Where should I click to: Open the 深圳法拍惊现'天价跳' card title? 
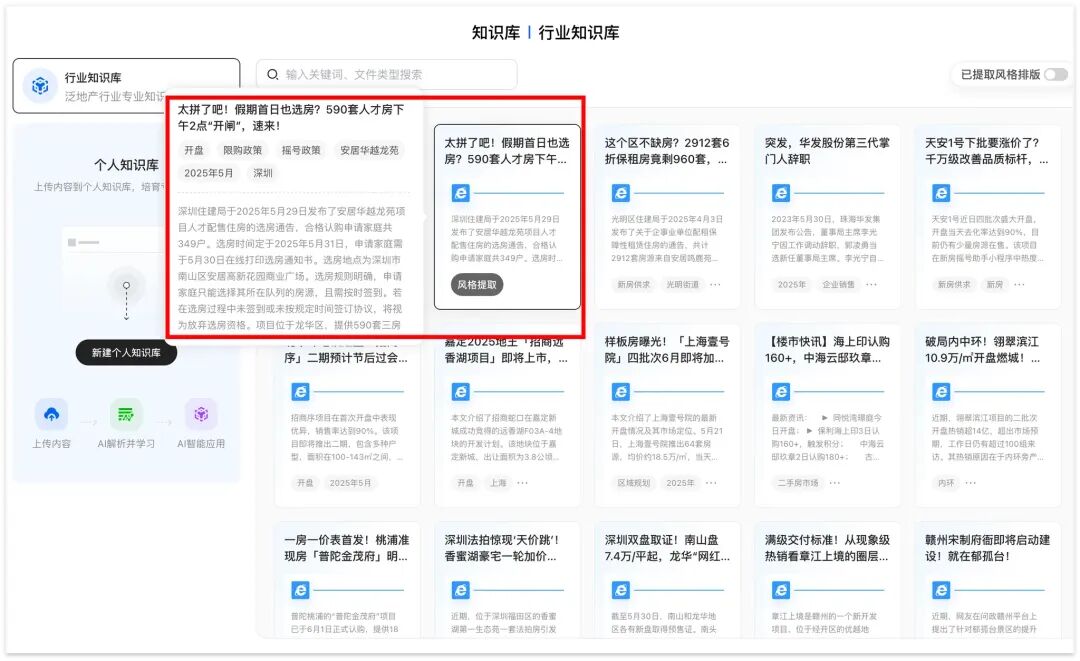(503, 548)
